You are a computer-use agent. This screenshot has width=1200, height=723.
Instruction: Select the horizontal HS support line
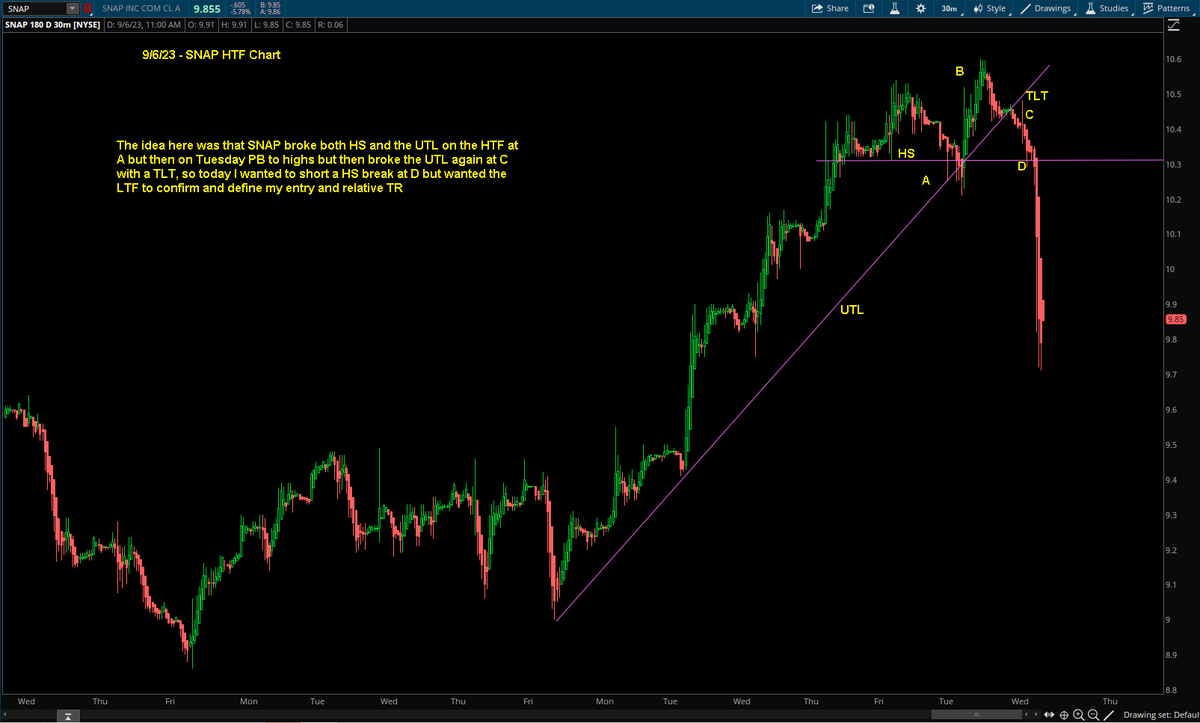click(x=990, y=160)
